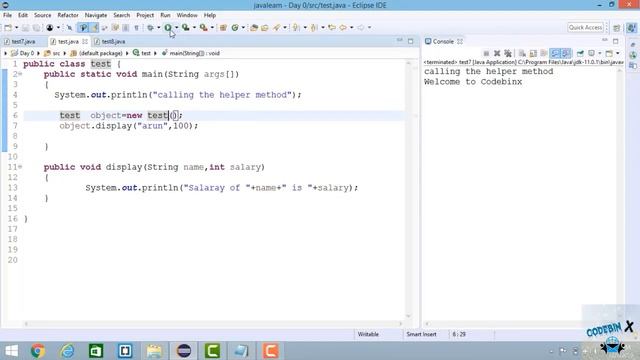640x360 pixels.
Task: Click the Clear Console icon
Action: click(x=522, y=53)
